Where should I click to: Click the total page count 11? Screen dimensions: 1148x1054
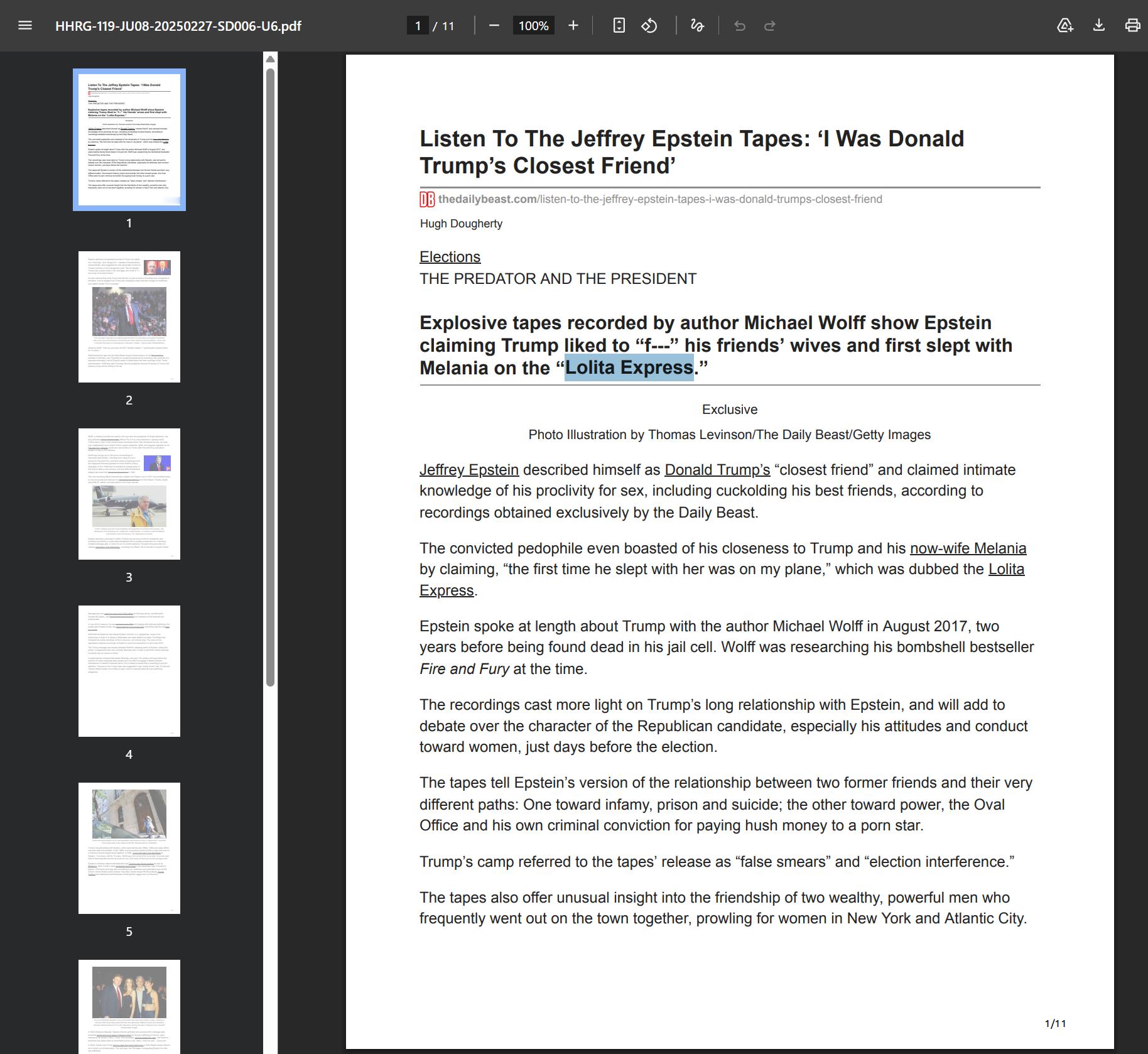coord(448,26)
